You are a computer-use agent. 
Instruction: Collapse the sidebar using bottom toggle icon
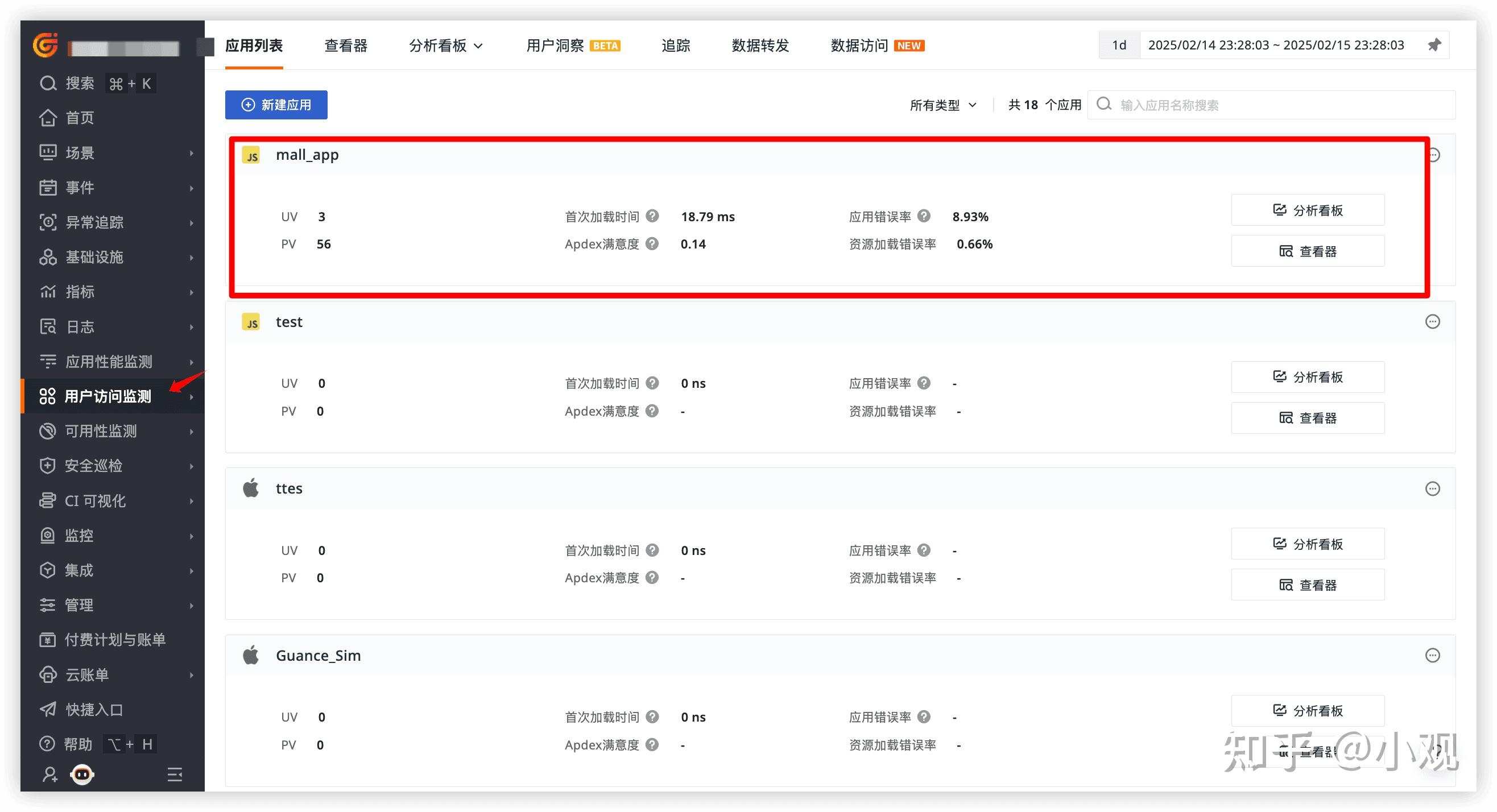point(175,774)
